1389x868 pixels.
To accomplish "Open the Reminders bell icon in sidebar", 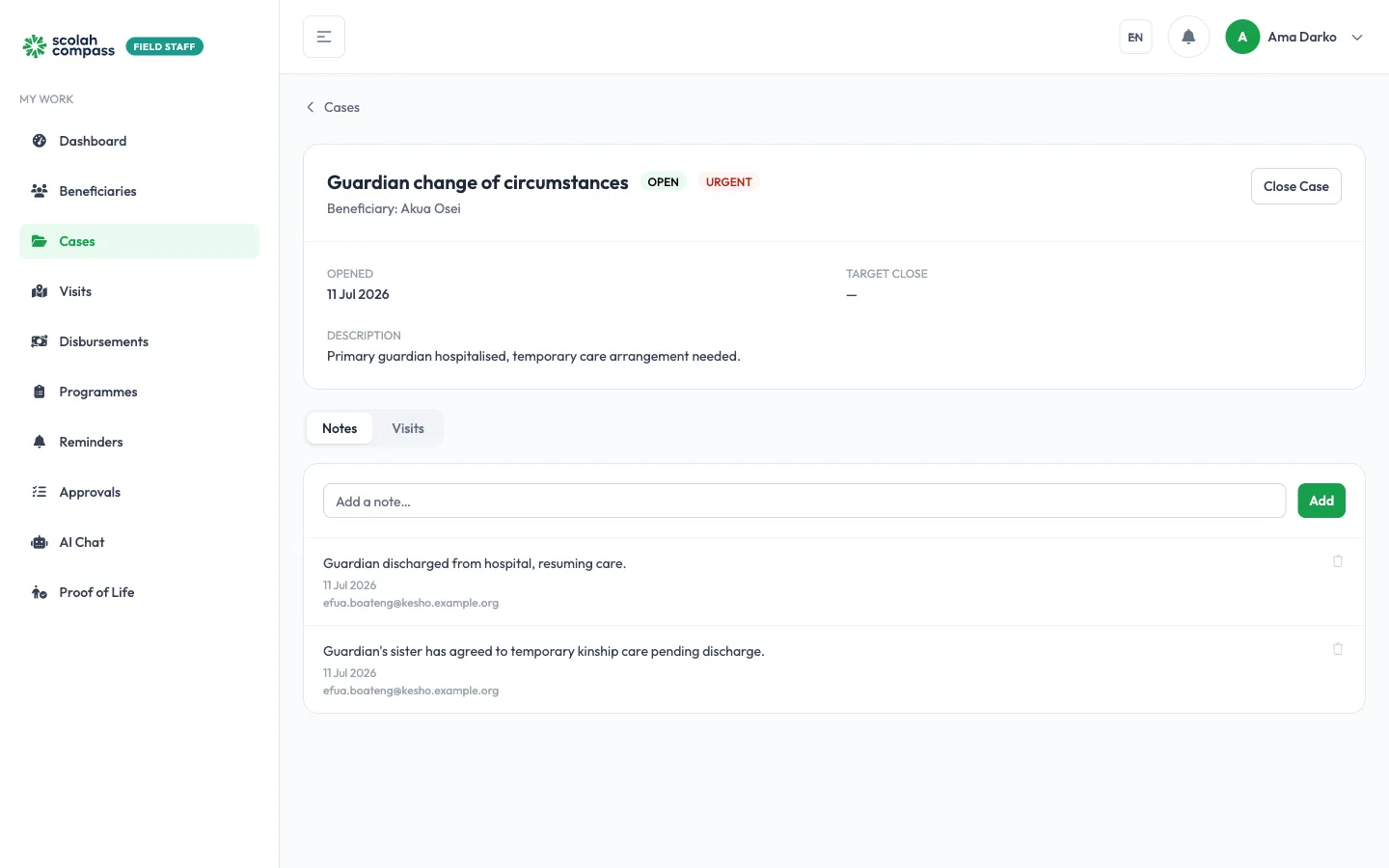I will click(40, 442).
